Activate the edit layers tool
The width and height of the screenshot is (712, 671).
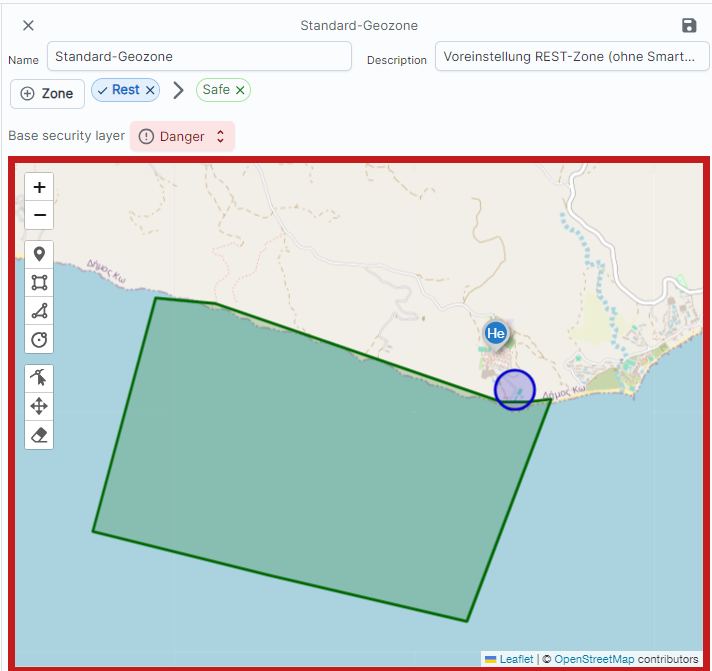tap(39, 378)
